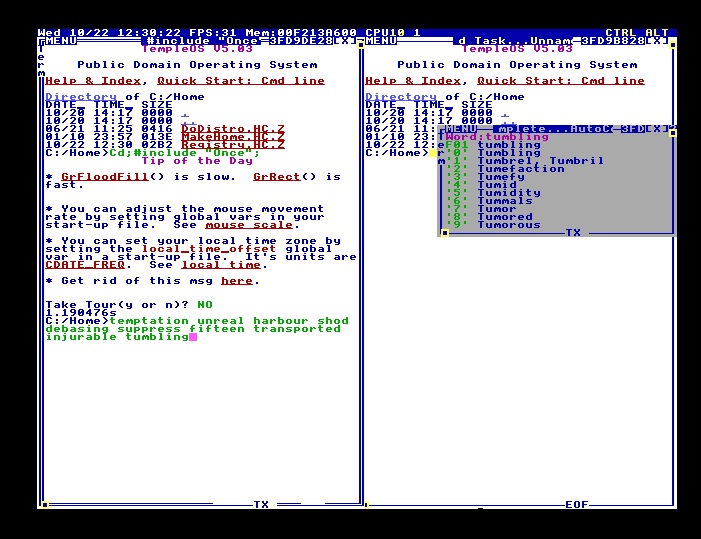Viewport: 701px width, 539px height.
Task: Click the AutoComplete bottom-left corner handle
Action: (x=445, y=233)
